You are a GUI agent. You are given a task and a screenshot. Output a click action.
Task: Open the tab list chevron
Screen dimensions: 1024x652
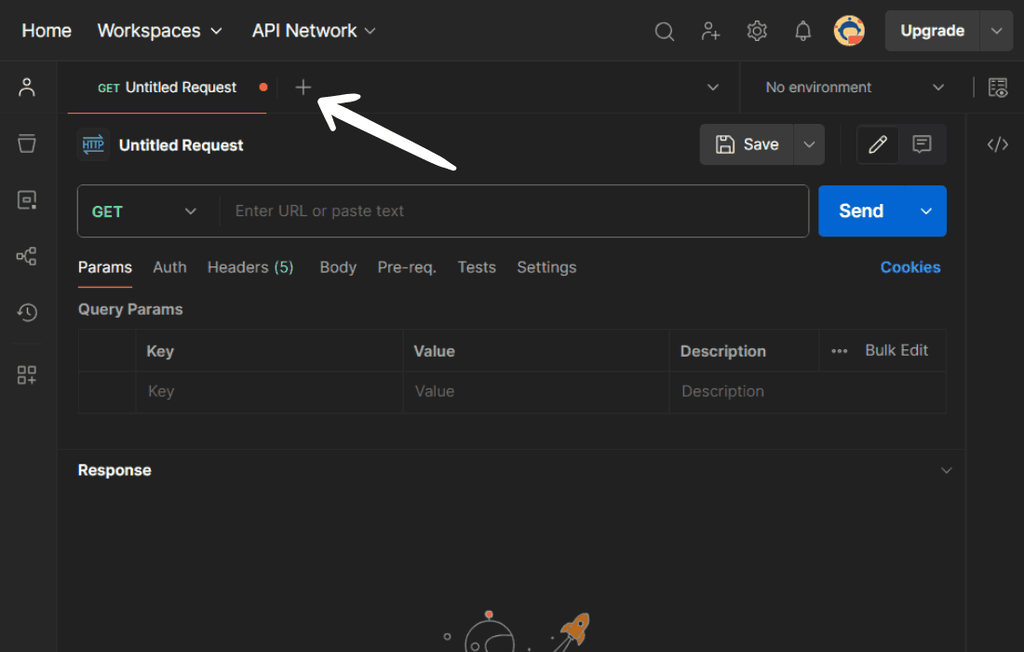pos(713,87)
